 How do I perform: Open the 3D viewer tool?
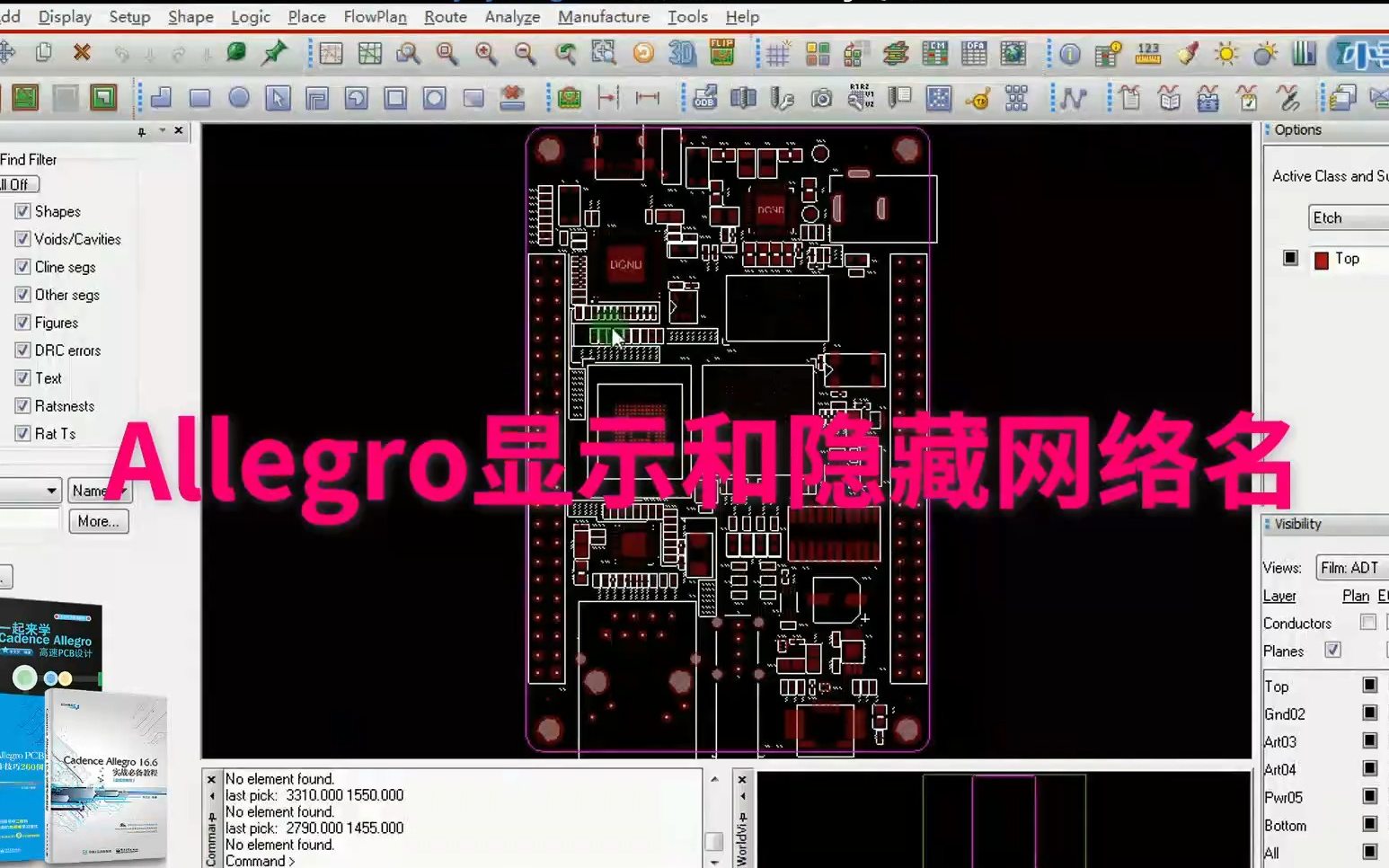[680, 54]
